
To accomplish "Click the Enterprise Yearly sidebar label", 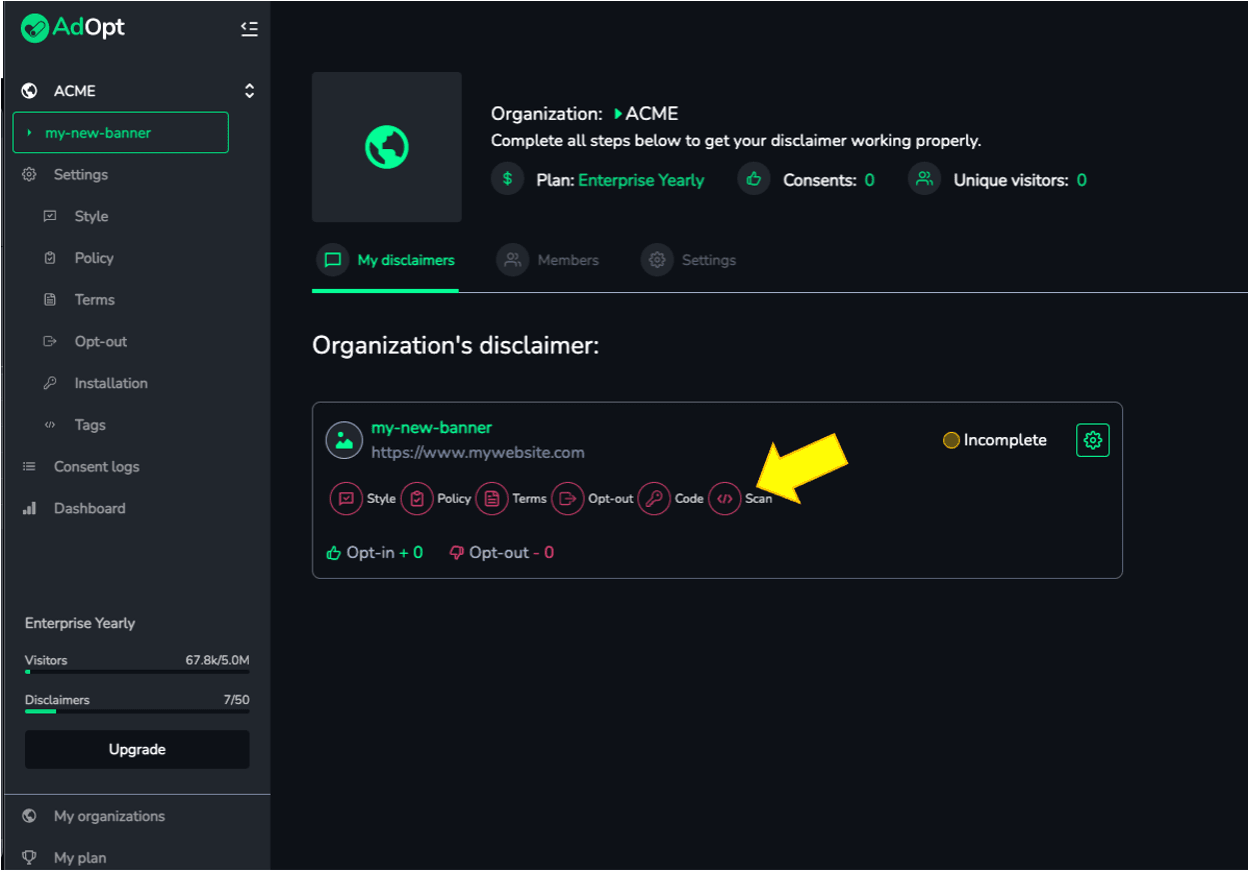I will coord(80,623).
